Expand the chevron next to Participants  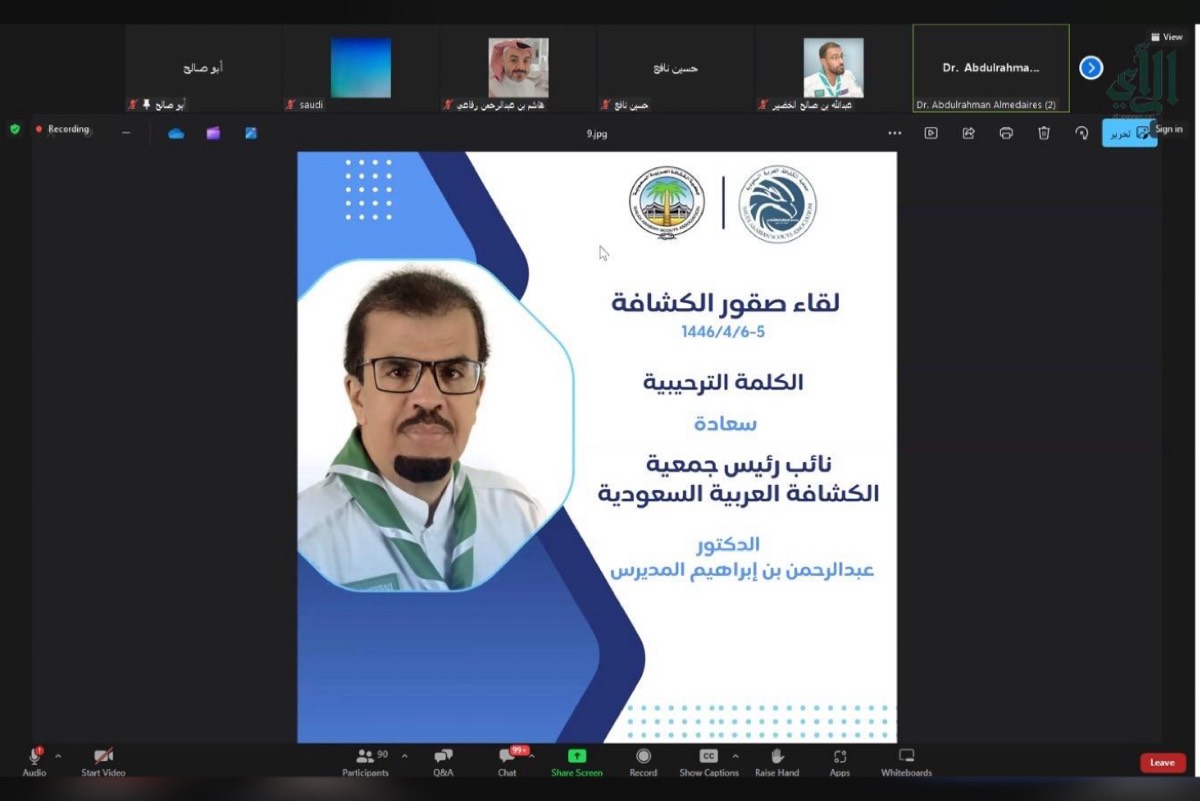(404, 756)
